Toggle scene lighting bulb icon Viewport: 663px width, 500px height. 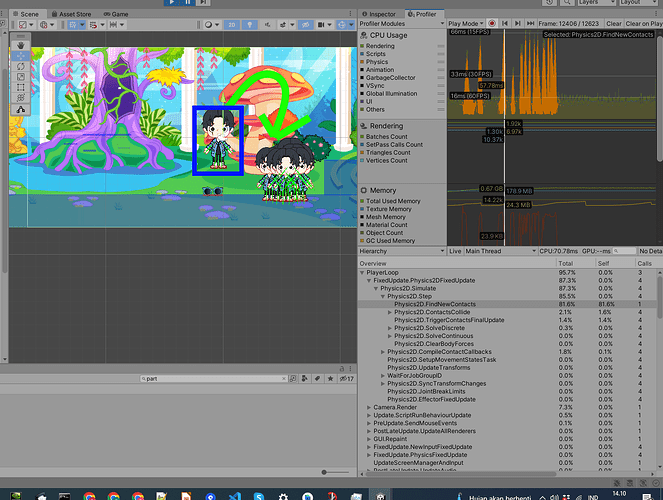pyautogui.click(x=249, y=25)
